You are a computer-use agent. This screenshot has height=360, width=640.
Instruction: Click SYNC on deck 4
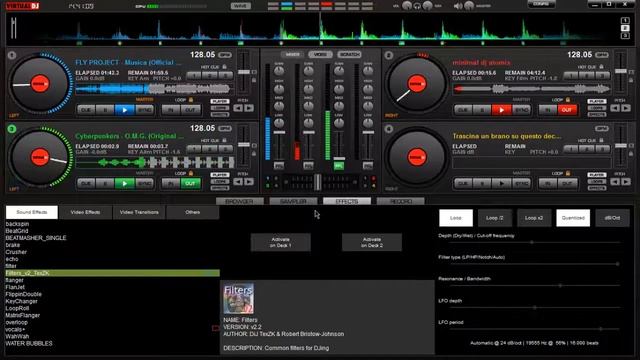click(521, 184)
